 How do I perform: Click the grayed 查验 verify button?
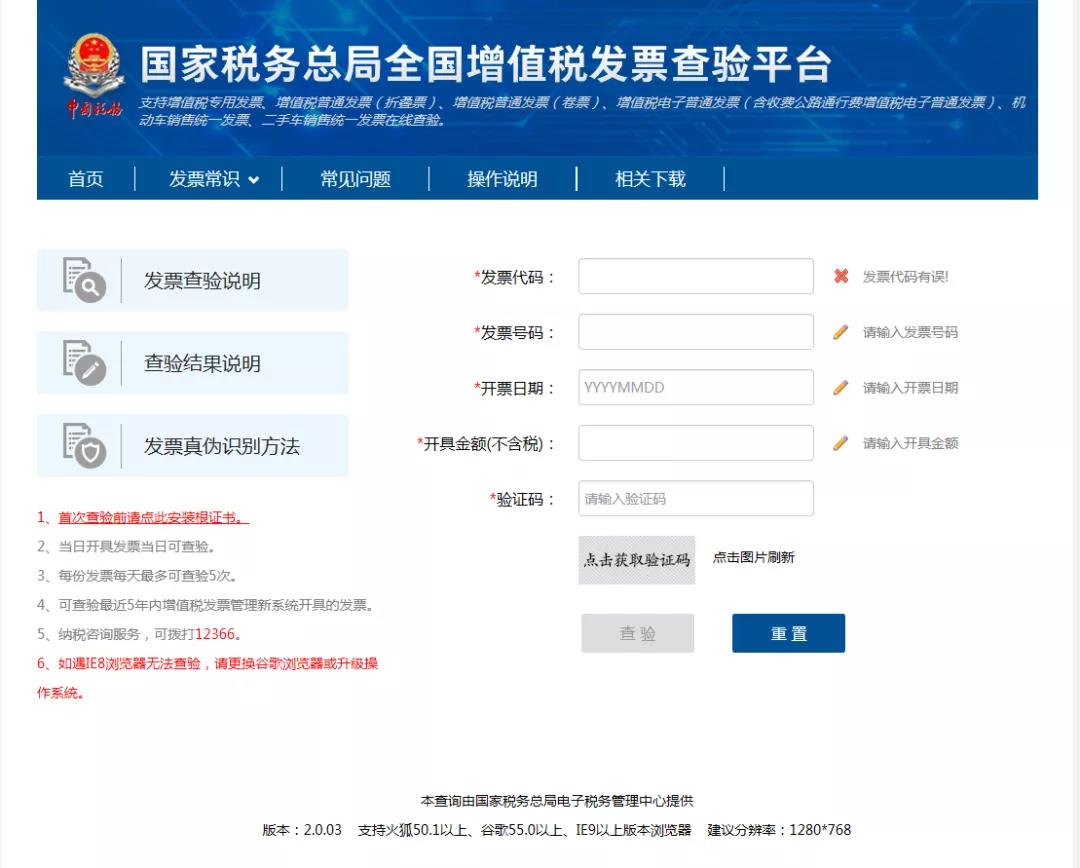[638, 633]
